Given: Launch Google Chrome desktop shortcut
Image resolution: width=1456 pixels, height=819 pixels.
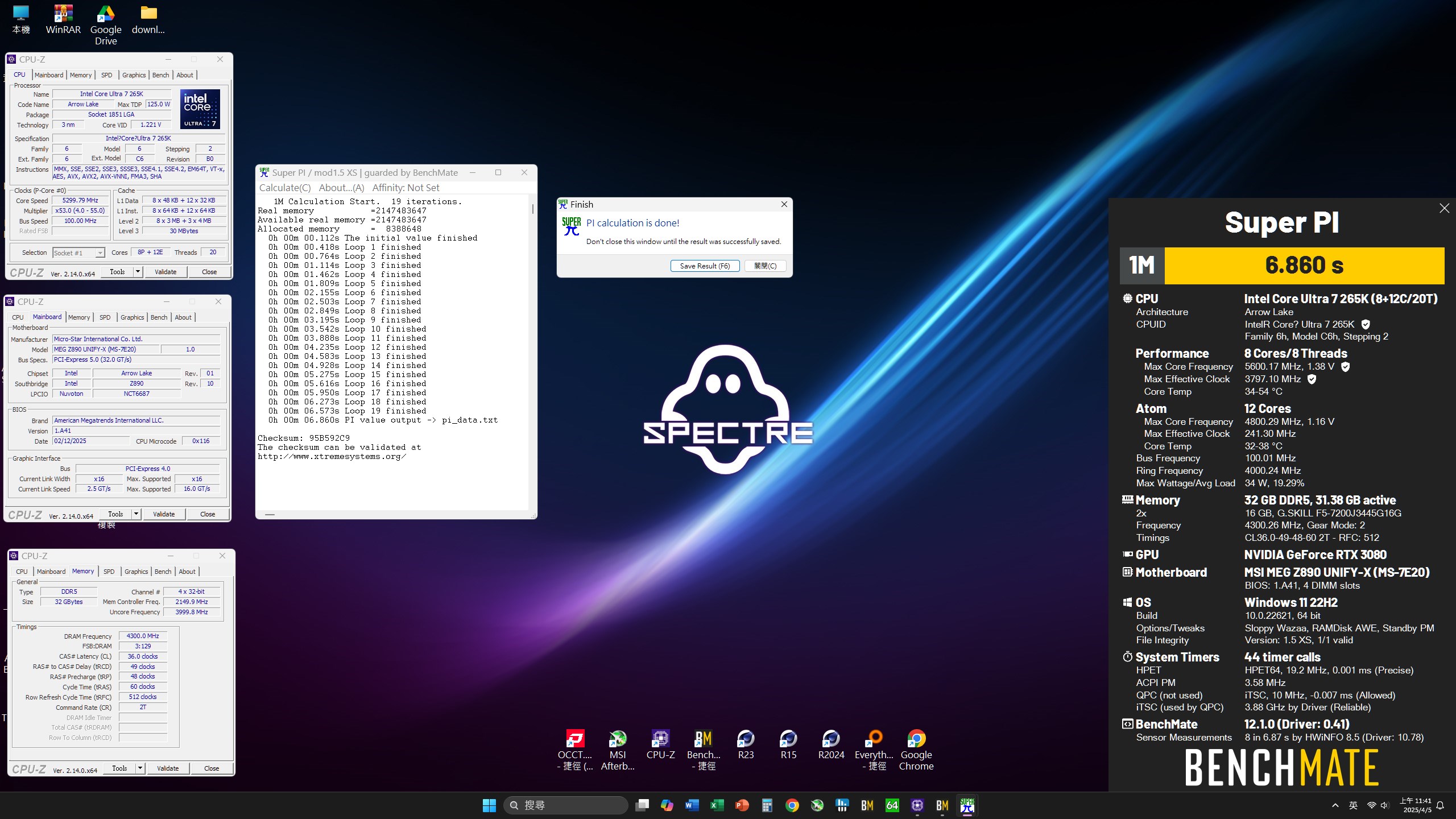Looking at the screenshot, I should click(x=916, y=750).
